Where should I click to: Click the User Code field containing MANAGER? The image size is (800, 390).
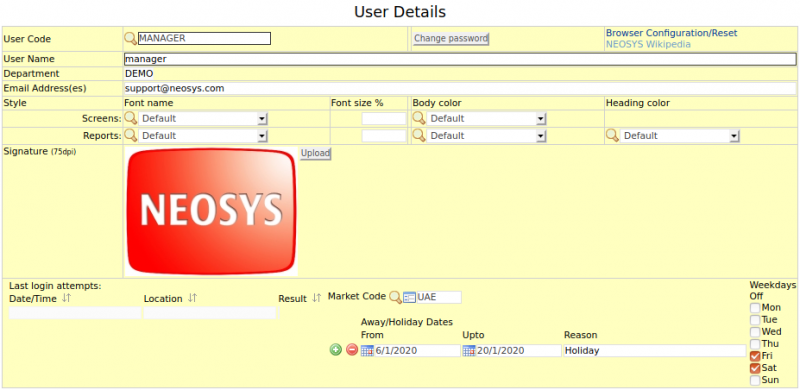pos(205,38)
